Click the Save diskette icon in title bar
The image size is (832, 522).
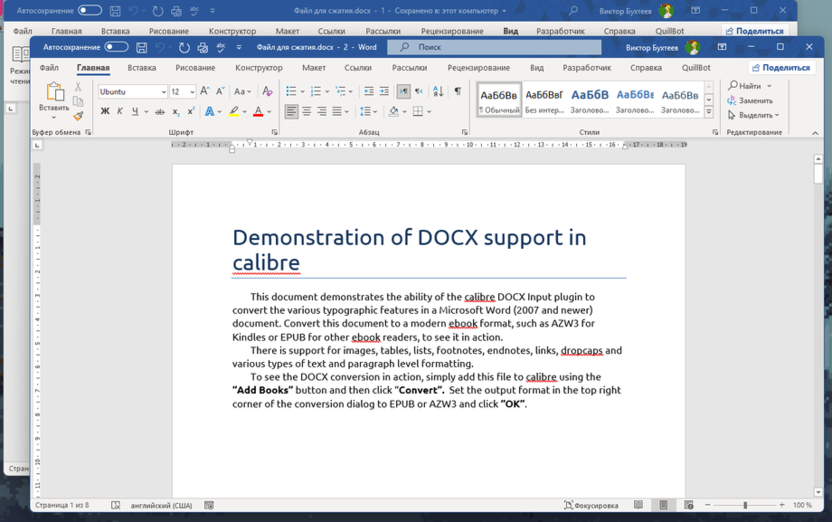coord(142,47)
